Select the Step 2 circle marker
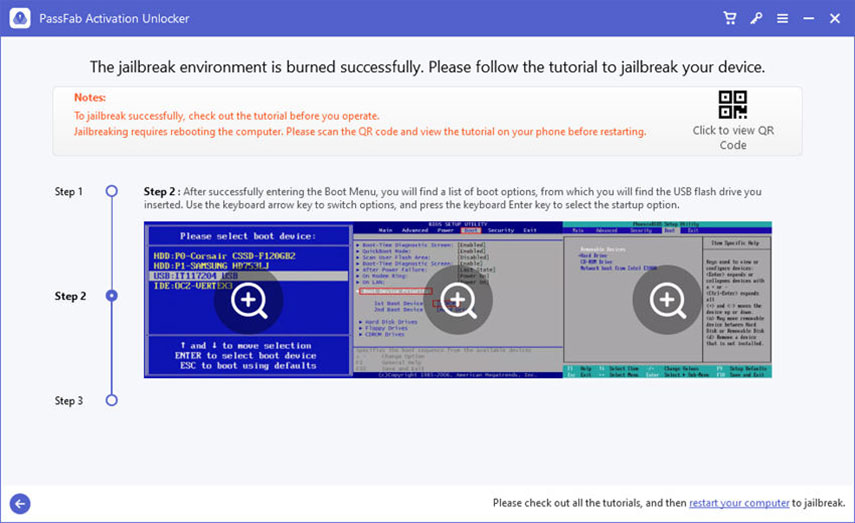The image size is (855, 523). pos(111,296)
